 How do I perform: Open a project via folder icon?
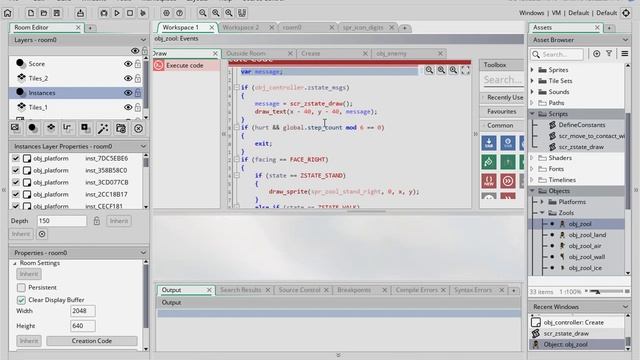(x=44, y=13)
